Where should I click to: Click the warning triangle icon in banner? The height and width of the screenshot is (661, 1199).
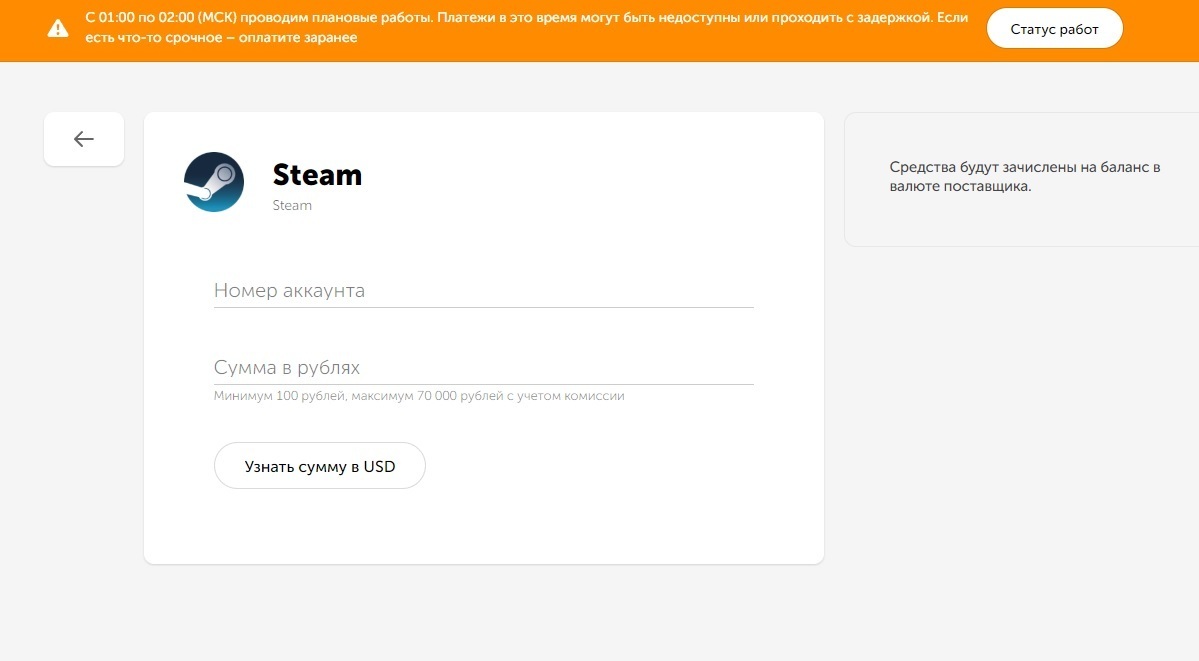point(58,29)
